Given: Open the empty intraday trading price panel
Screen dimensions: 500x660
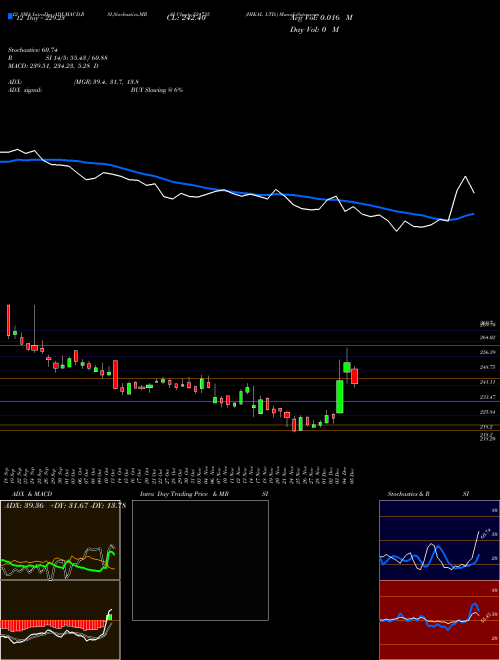Looking at the screenshot, I should pyautogui.click(x=200, y=560).
